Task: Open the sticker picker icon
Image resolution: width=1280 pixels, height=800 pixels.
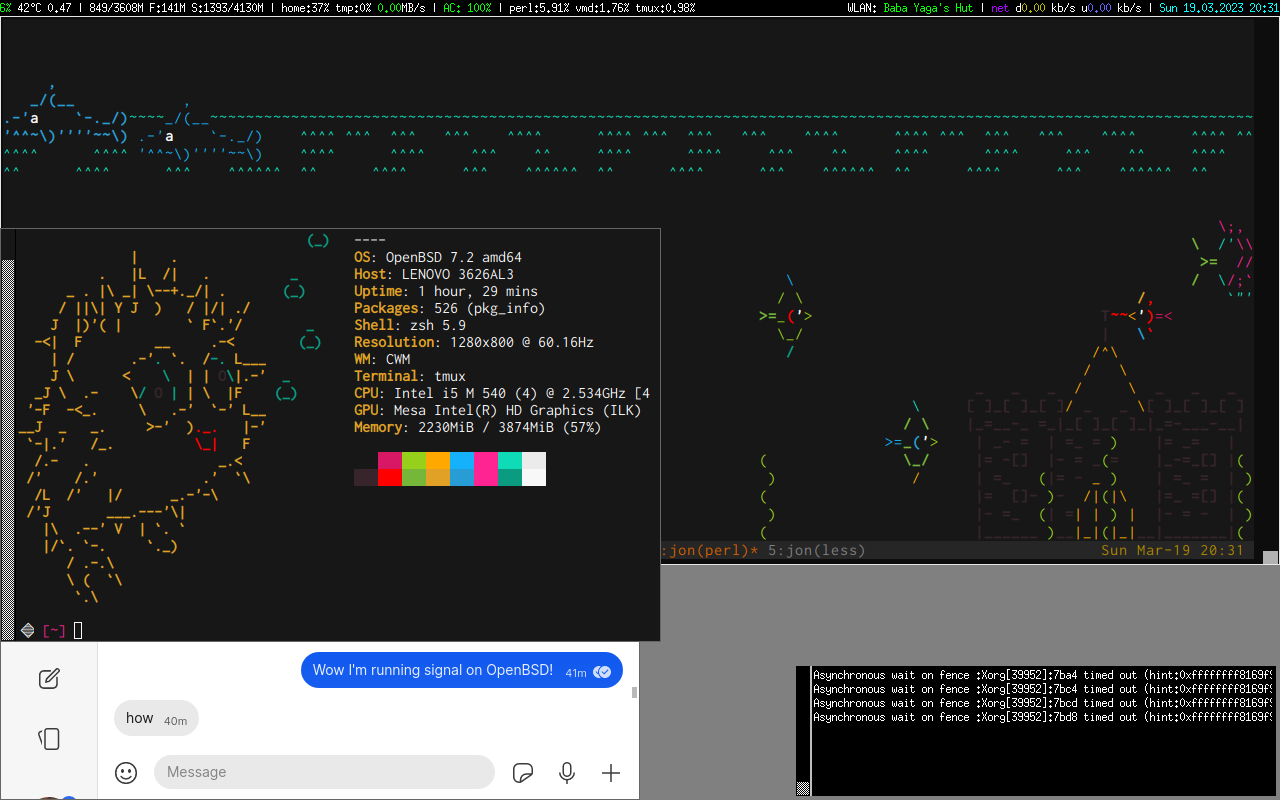Action: click(522, 772)
